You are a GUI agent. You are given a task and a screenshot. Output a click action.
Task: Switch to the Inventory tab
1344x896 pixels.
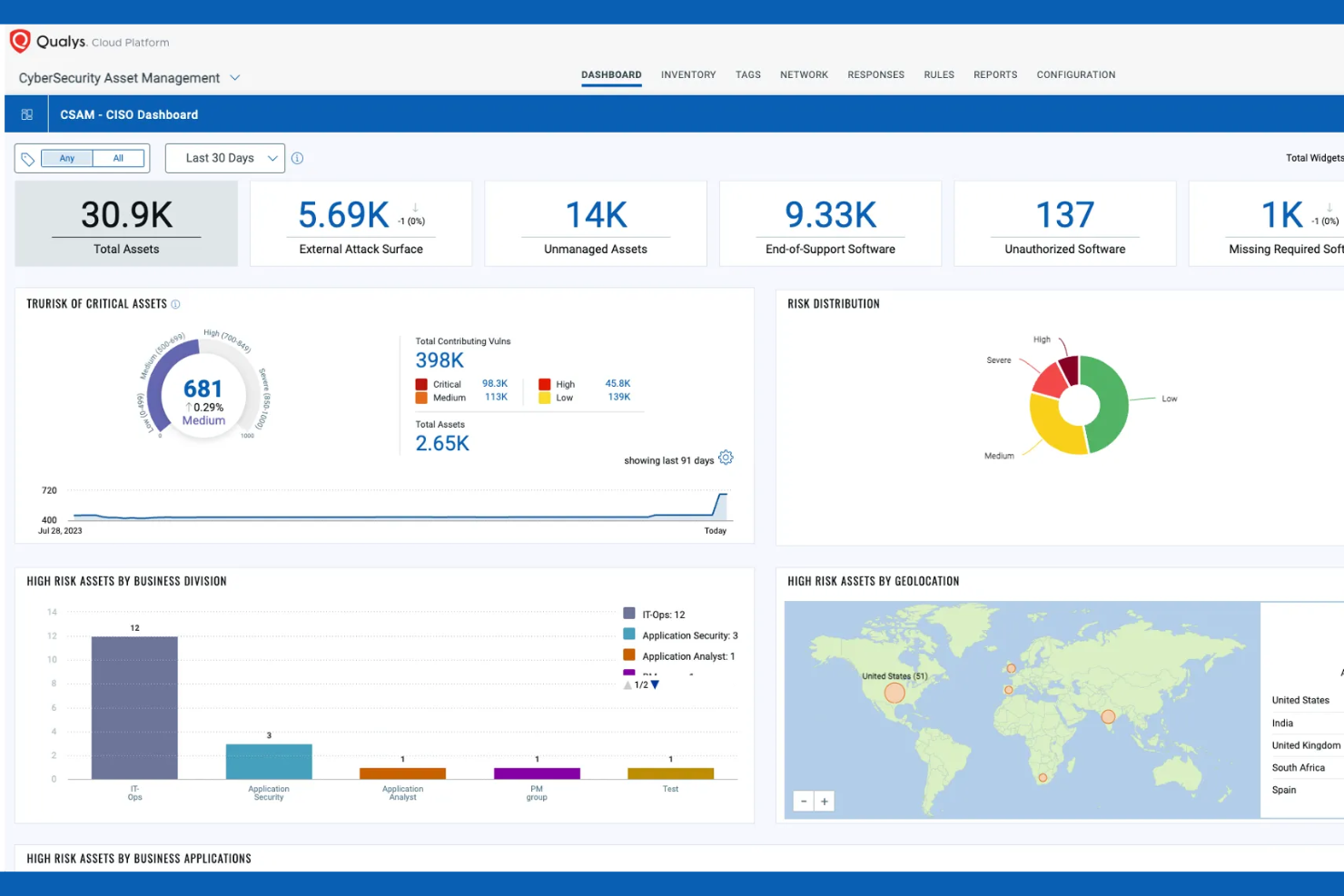[x=687, y=74]
